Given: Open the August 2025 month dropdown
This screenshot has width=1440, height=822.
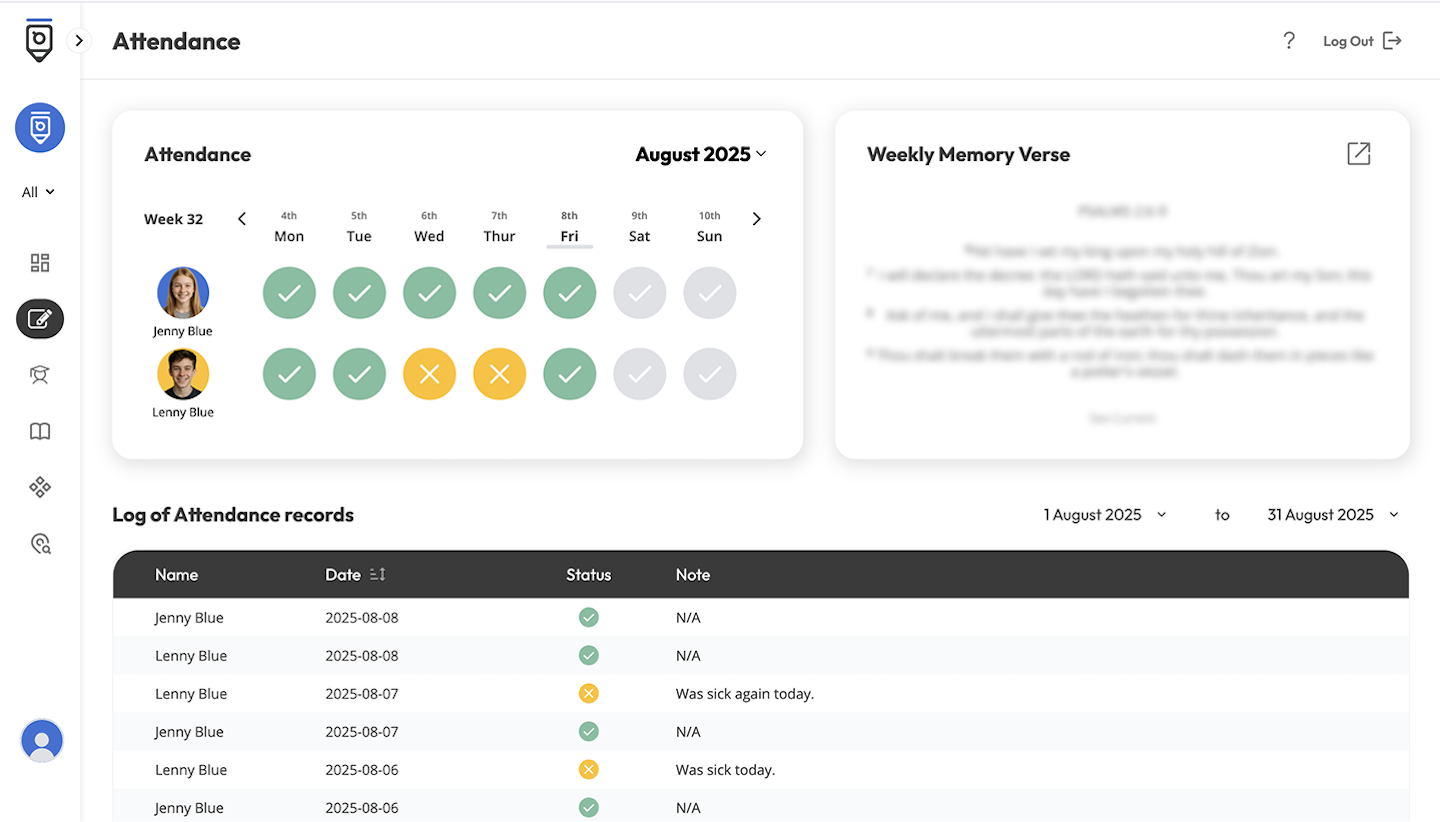Looking at the screenshot, I should coord(701,154).
